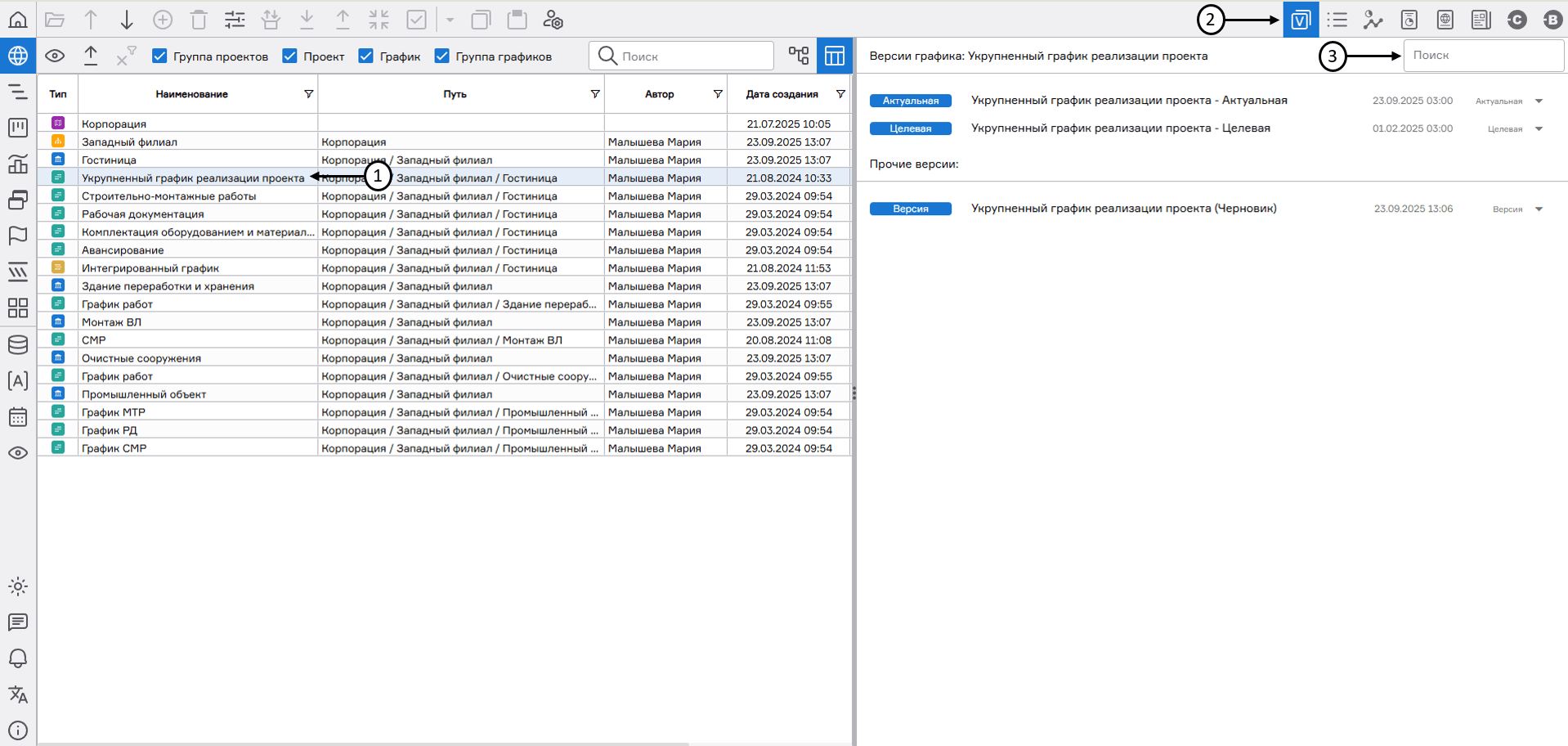1568x746 pixels.
Task: Open the language translation icon in sidebar
Action: pyautogui.click(x=18, y=694)
